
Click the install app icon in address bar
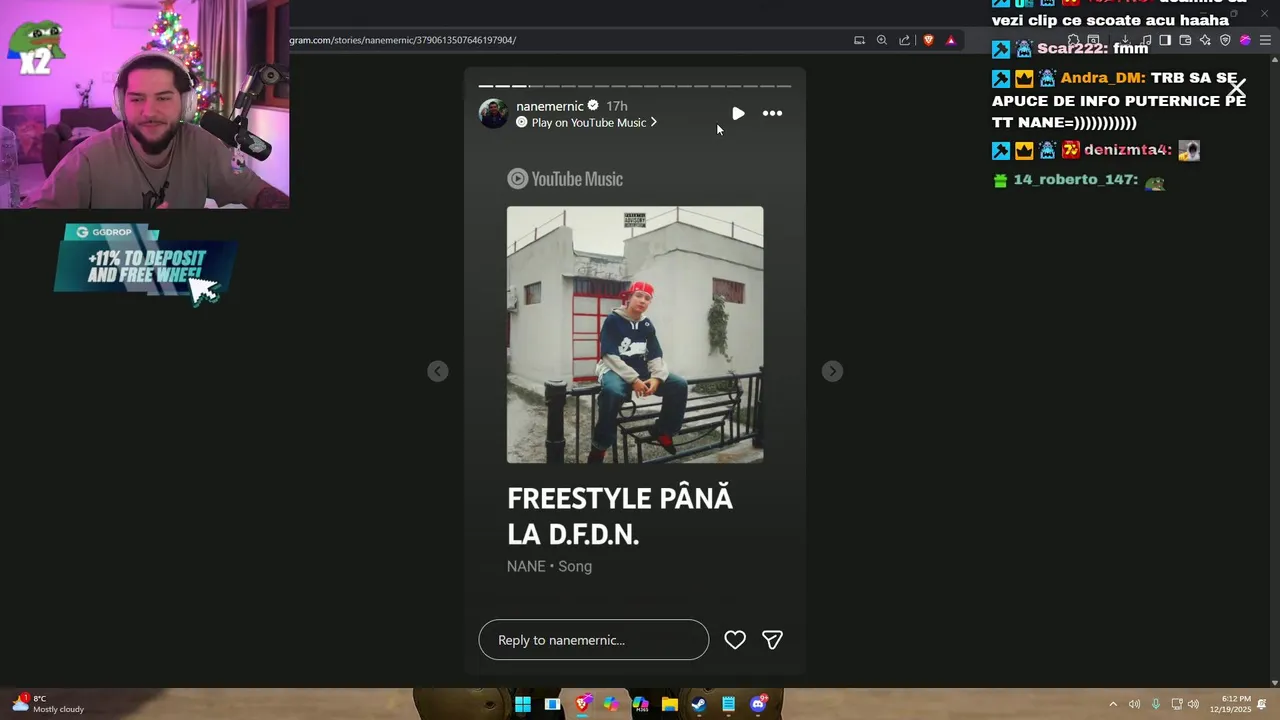coord(859,40)
